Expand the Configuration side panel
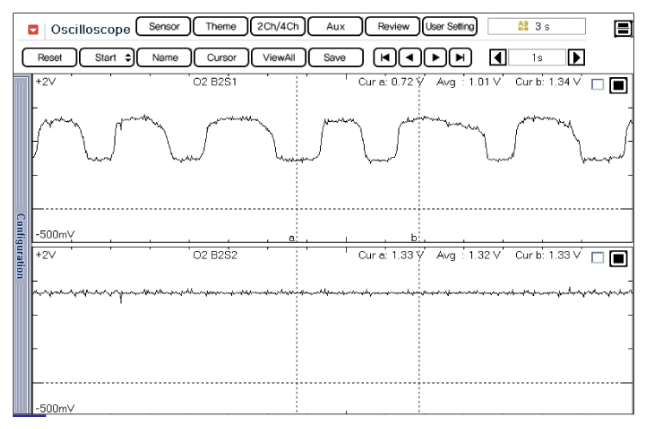 point(21,244)
